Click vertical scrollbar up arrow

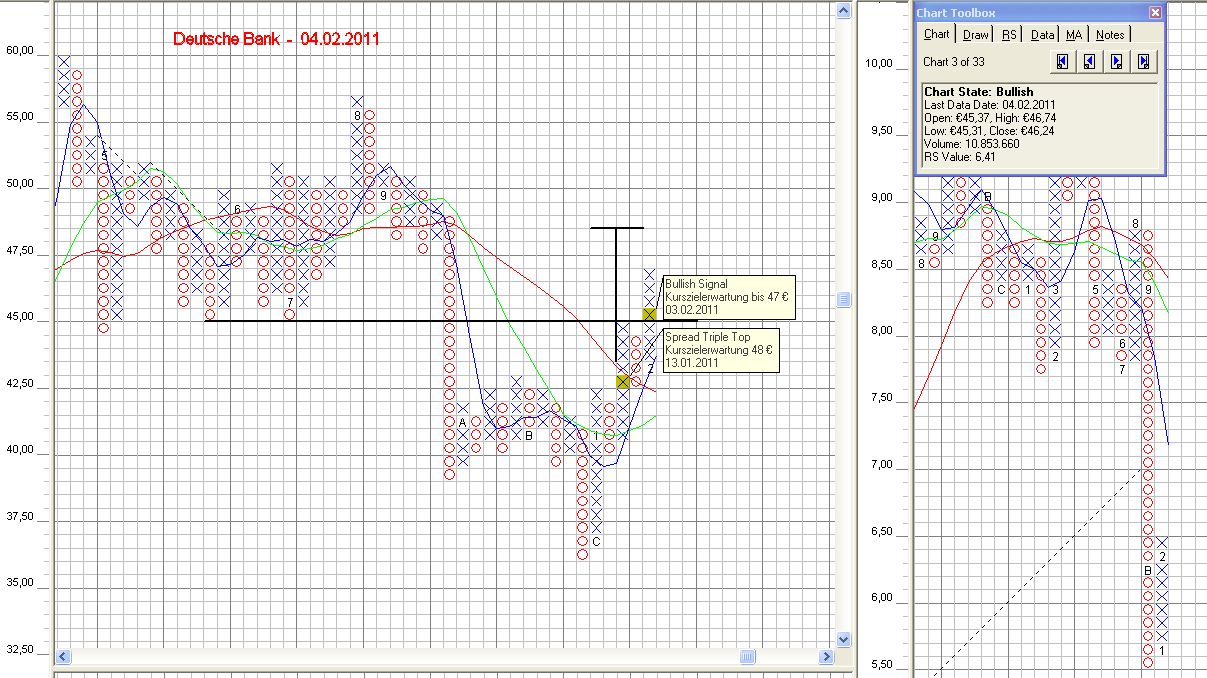843,11
